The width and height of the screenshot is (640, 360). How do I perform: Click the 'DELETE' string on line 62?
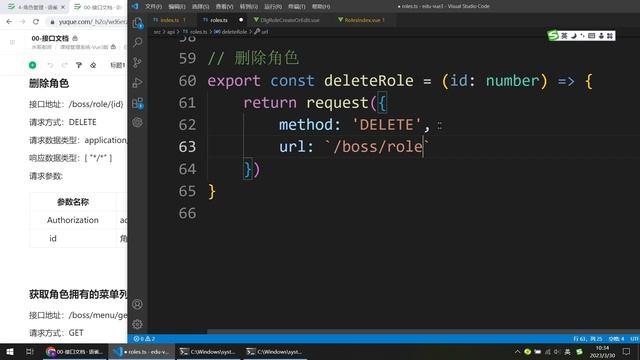tap(387, 124)
